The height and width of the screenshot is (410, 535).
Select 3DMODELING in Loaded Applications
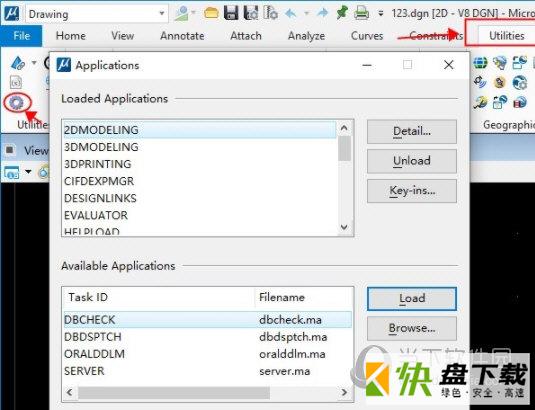pyautogui.click(x=200, y=147)
